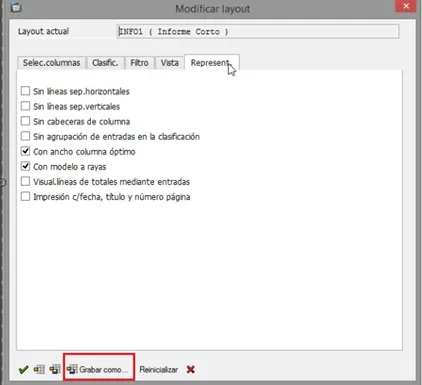The width and height of the screenshot is (422, 385).
Task: Click the Layout actual field INFO1
Action: pyautogui.click(x=258, y=32)
